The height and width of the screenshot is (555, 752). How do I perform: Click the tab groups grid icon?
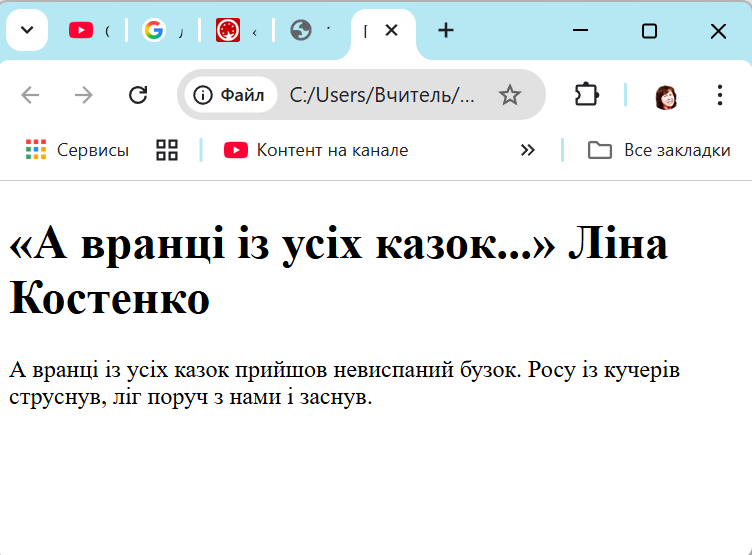point(167,150)
